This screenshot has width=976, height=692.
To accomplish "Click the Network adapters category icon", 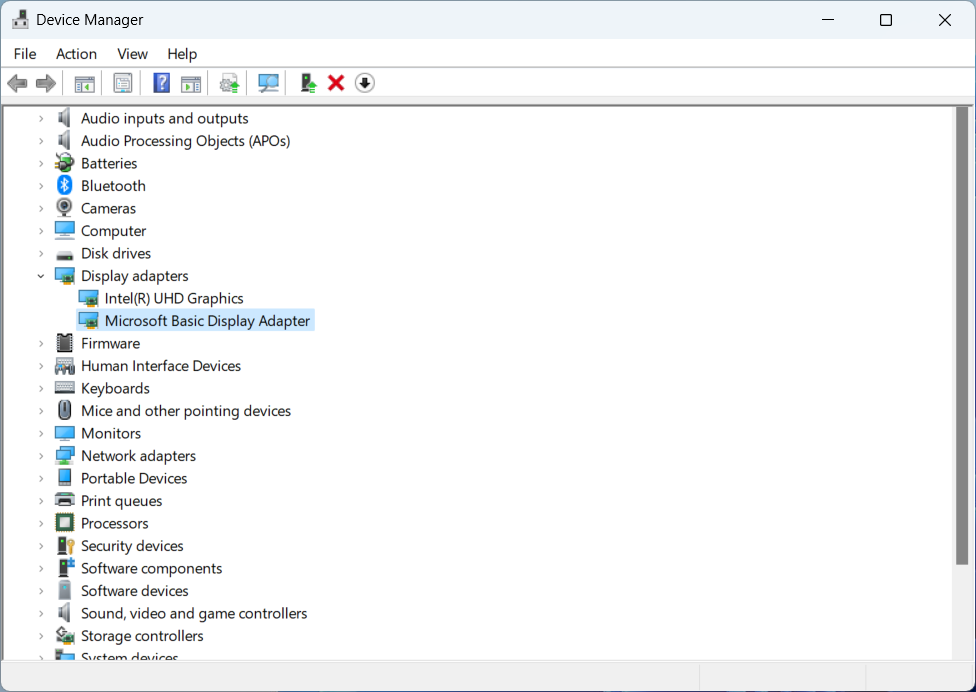I will [65, 456].
